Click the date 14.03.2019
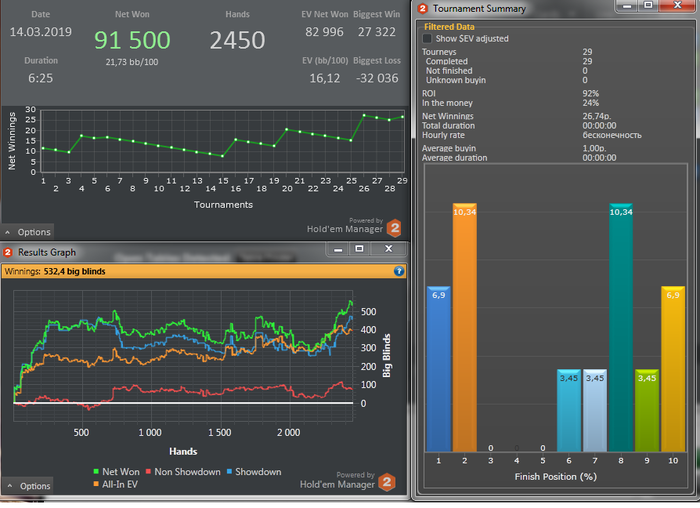 (x=41, y=32)
